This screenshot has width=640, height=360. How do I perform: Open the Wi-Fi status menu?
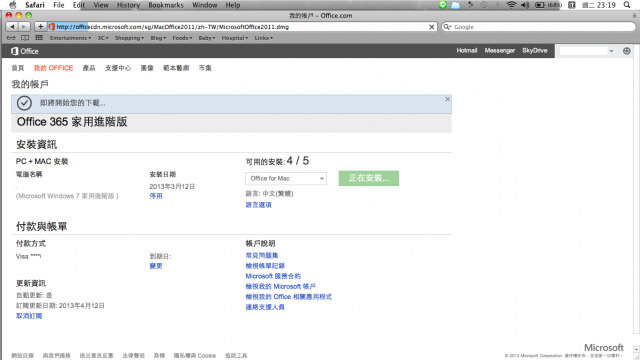coord(511,5)
